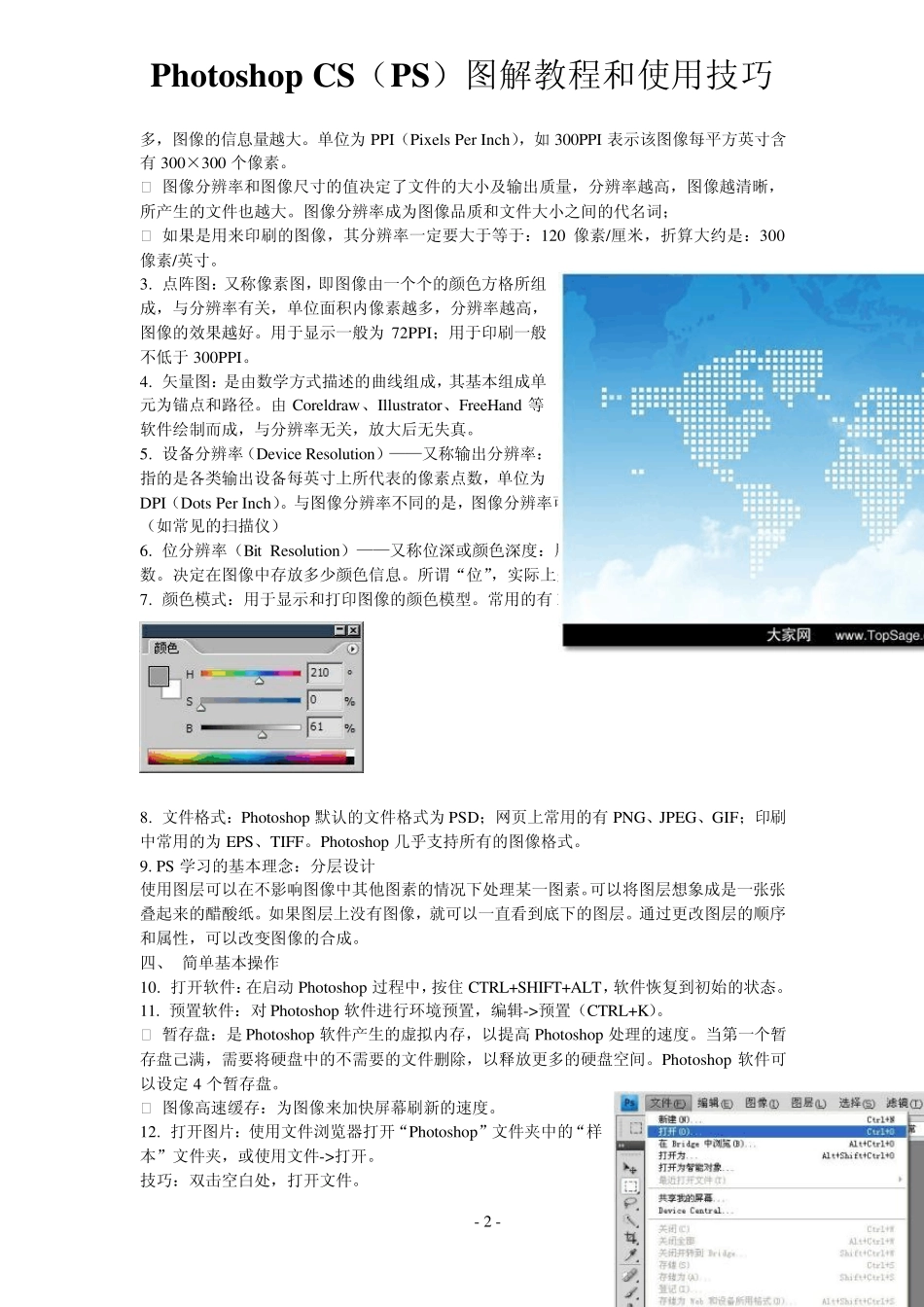This screenshot has height=1307, width=924.
Task: Open the 编辑(E) menu
Action: [715, 1103]
